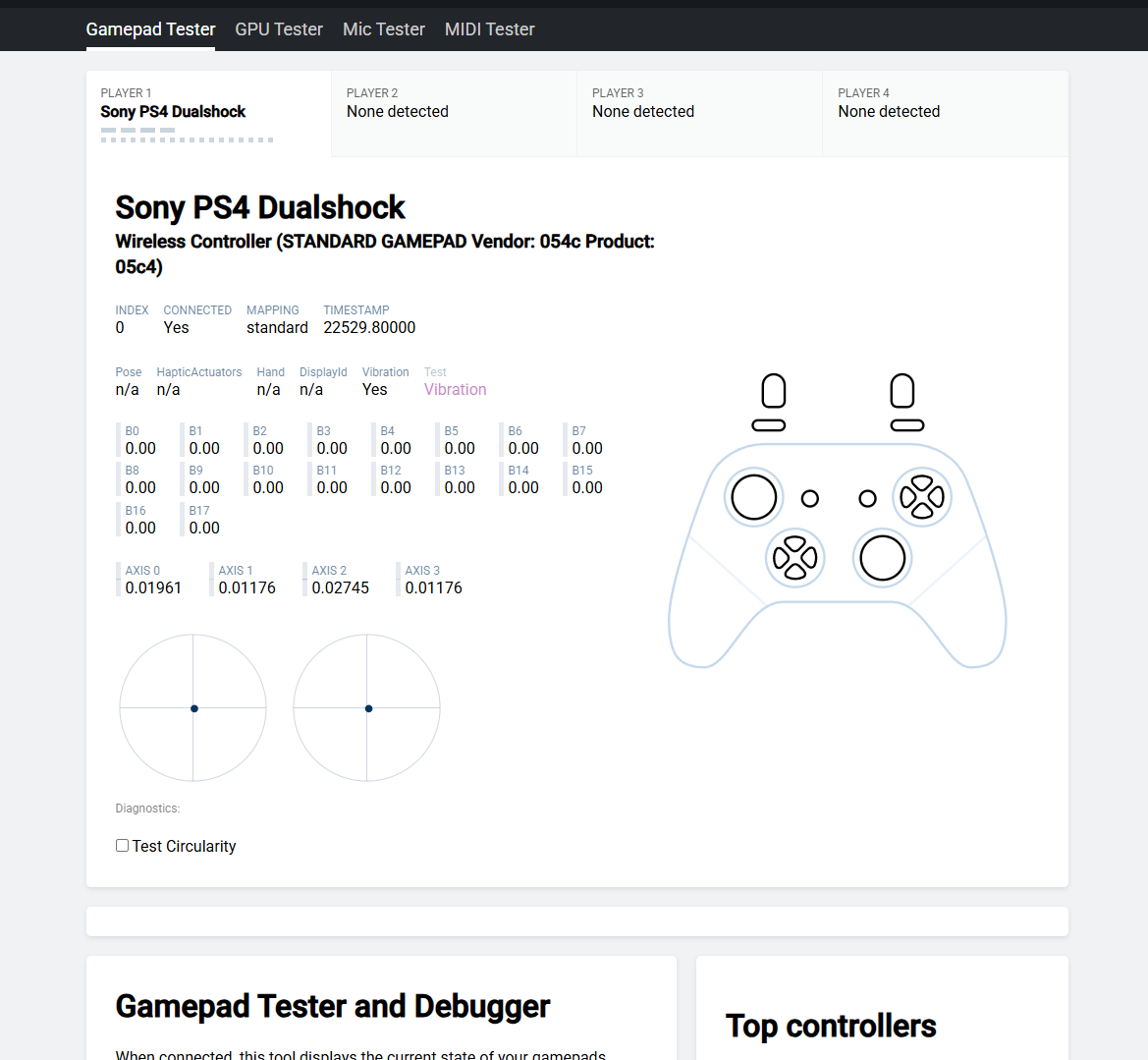Switch to GPU Tester tab
The width and height of the screenshot is (1148, 1060).
pyautogui.click(x=278, y=29)
